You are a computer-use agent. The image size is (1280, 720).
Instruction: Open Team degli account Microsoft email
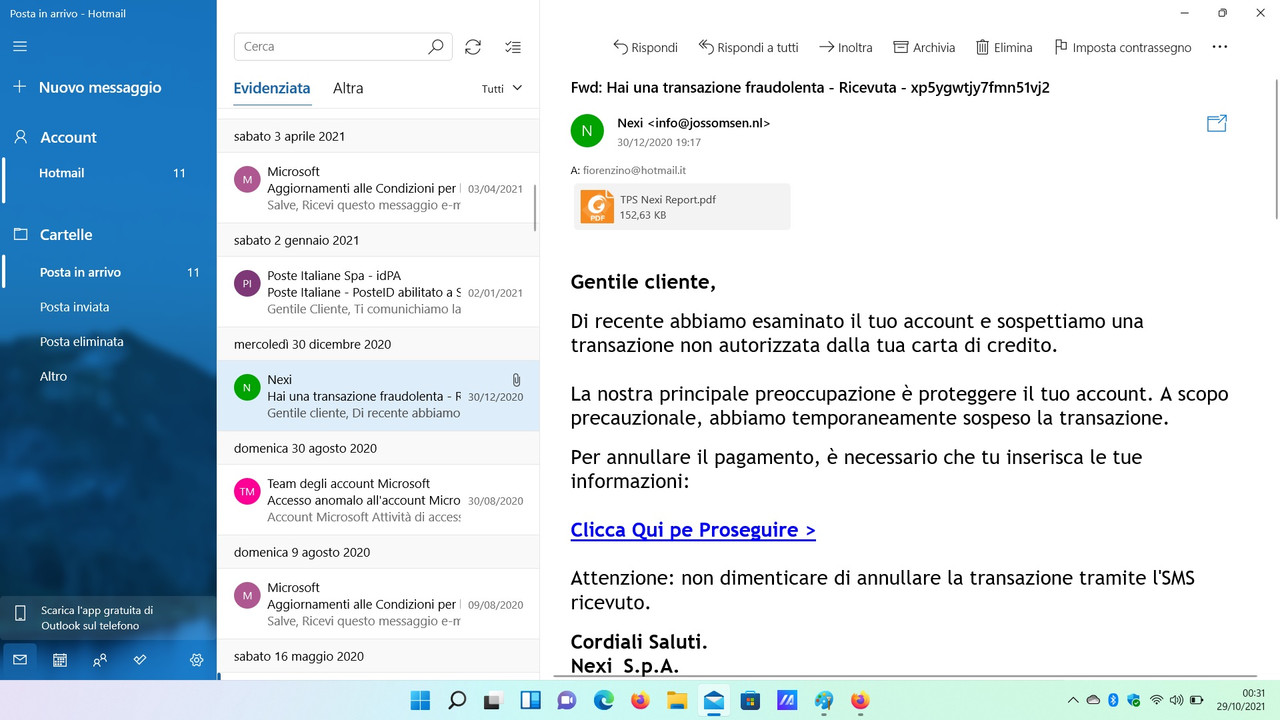(x=378, y=500)
